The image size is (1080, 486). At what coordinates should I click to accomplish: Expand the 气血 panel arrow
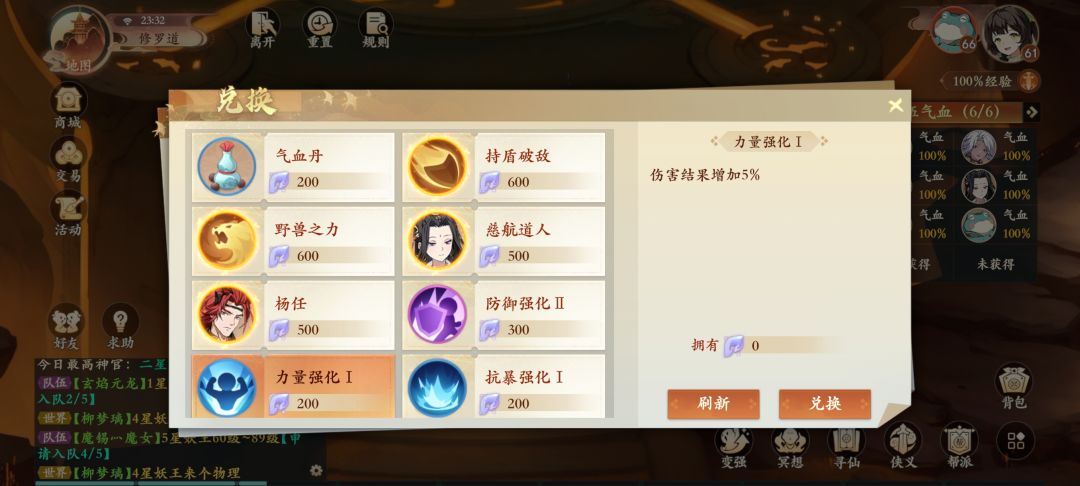pyautogui.click(x=1031, y=112)
